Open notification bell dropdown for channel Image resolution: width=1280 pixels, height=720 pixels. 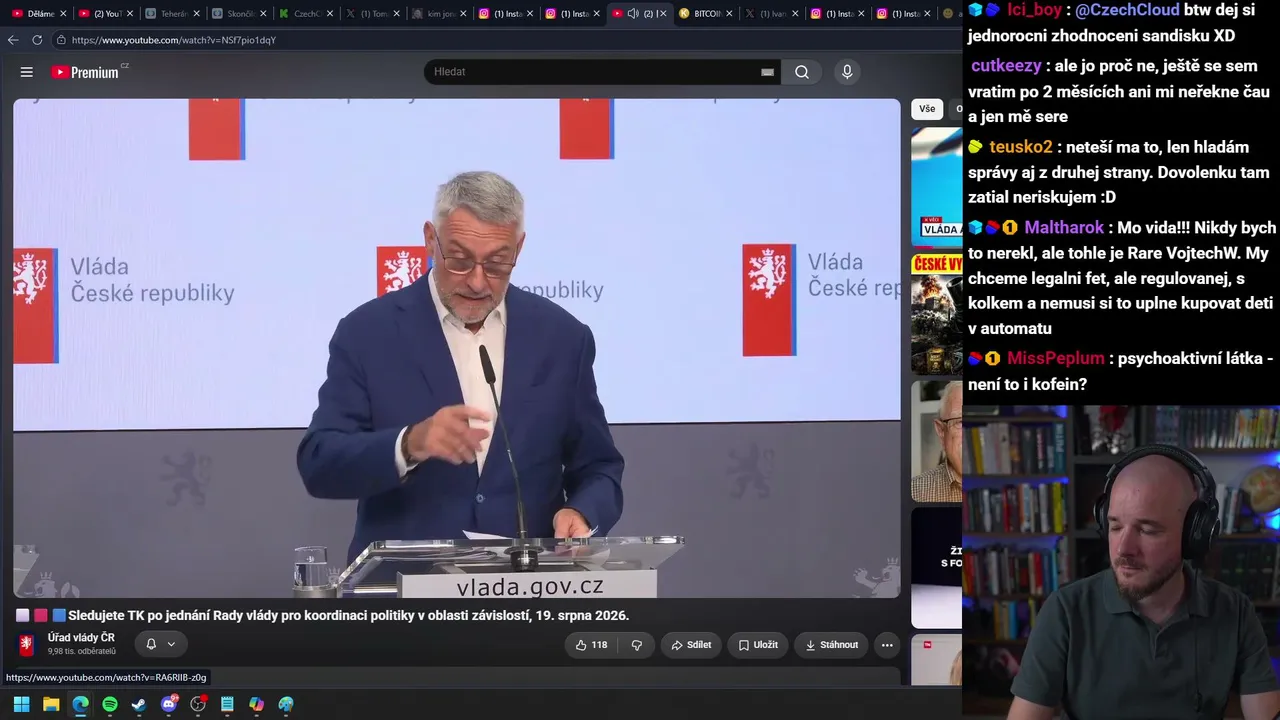[160, 644]
